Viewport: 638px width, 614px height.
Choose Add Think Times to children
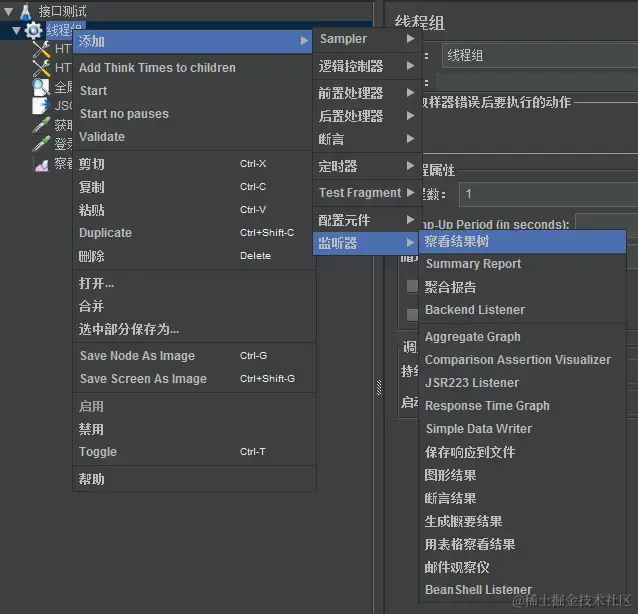pos(194,68)
